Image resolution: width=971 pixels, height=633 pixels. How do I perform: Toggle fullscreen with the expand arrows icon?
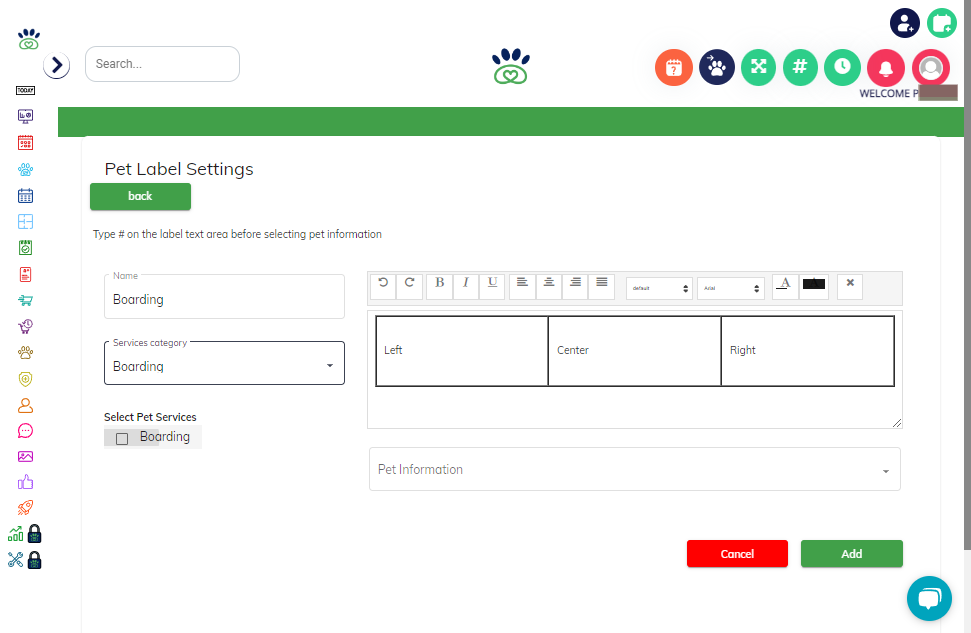pos(759,67)
